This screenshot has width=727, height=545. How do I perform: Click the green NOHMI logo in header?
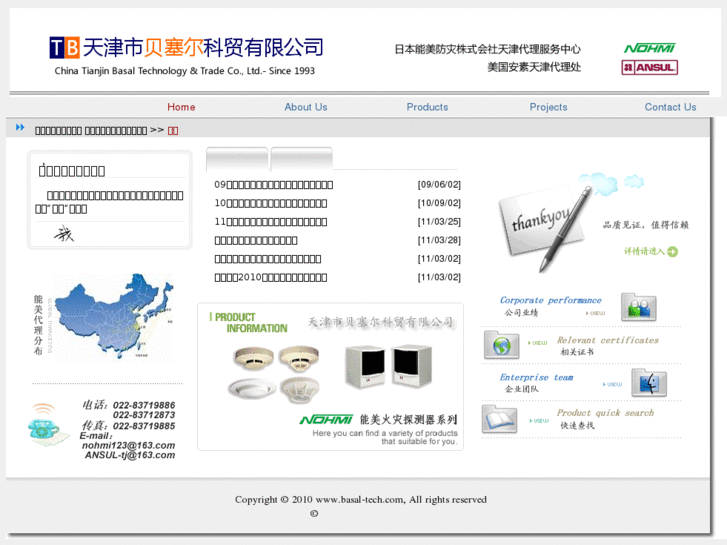pyautogui.click(x=649, y=48)
